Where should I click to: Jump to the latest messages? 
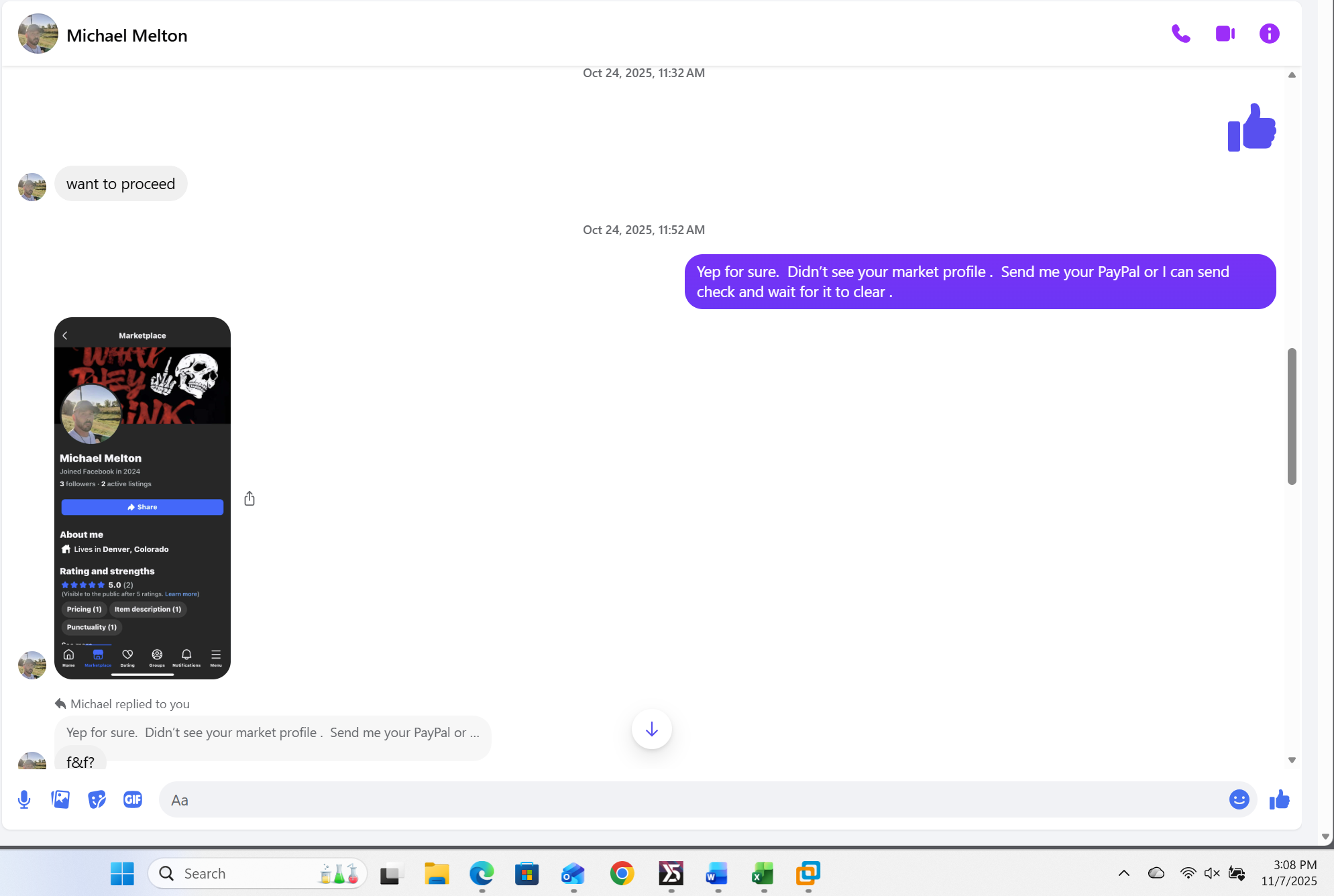[651, 729]
